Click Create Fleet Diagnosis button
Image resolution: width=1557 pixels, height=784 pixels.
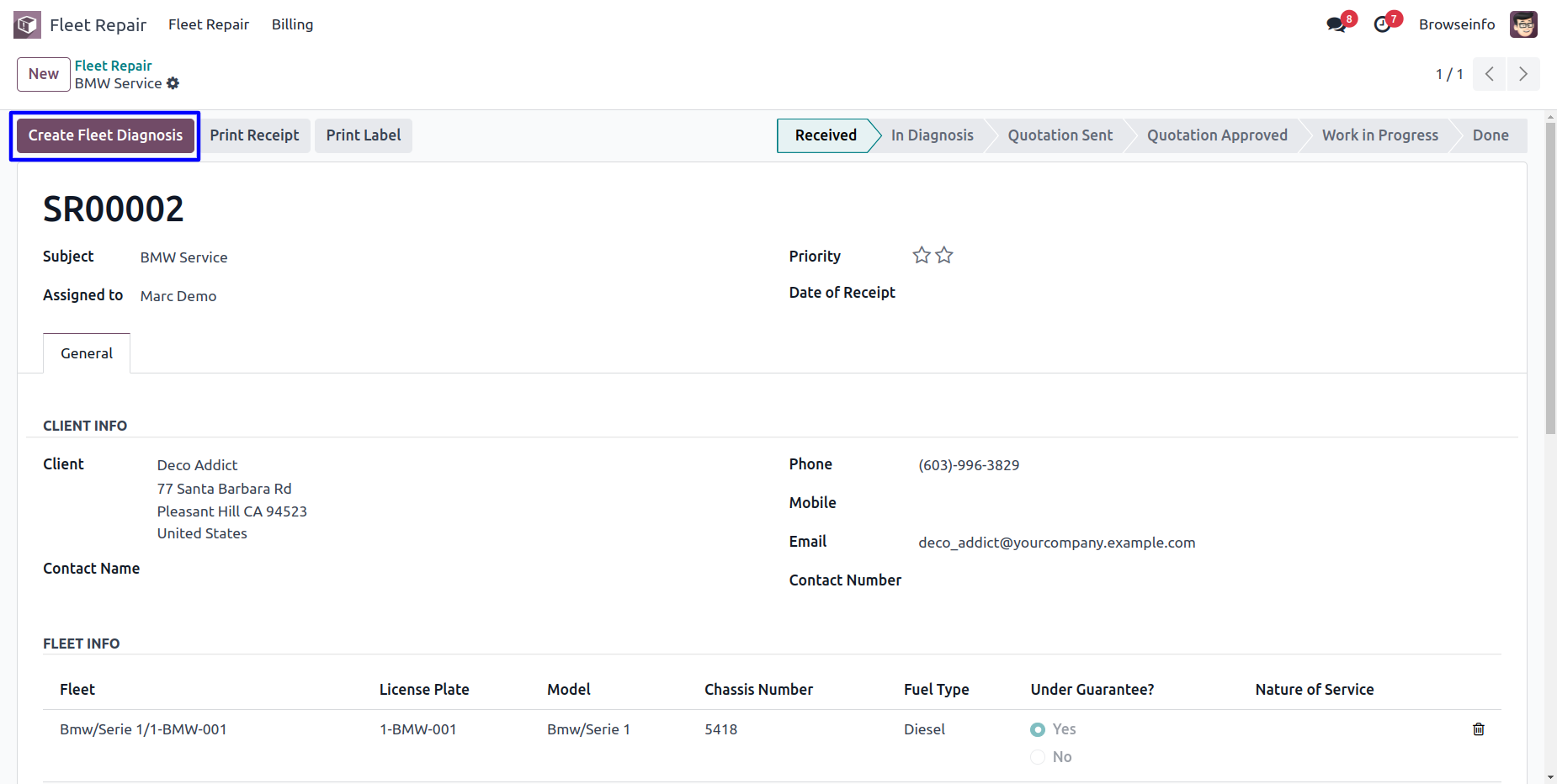point(105,135)
